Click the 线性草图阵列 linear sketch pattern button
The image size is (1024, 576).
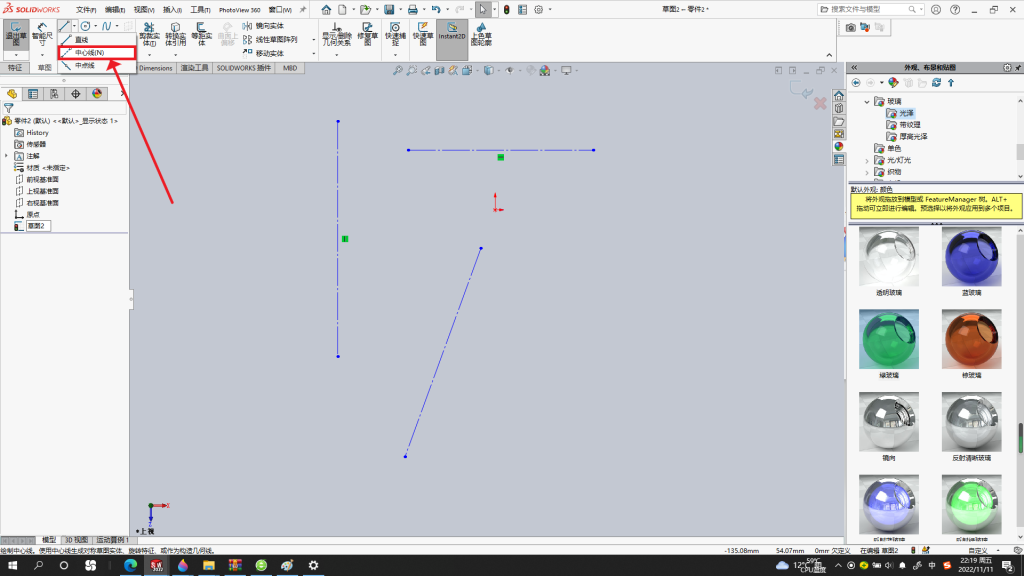coord(270,40)
